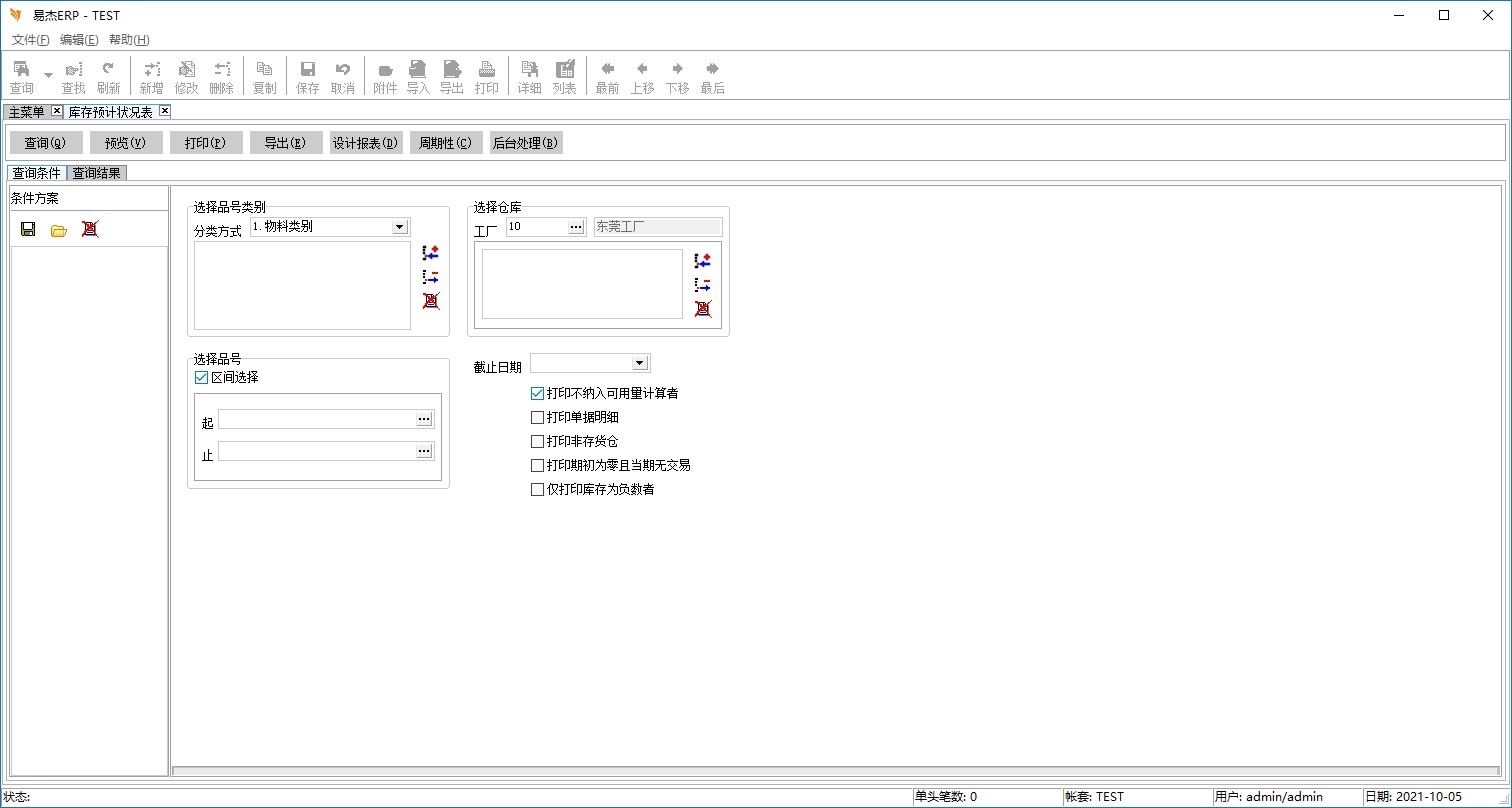This screenshot has height=808, width=1512.
Task: Click the horizontal scrollbar at panel bottom
Action: click(x=836, y=771)
